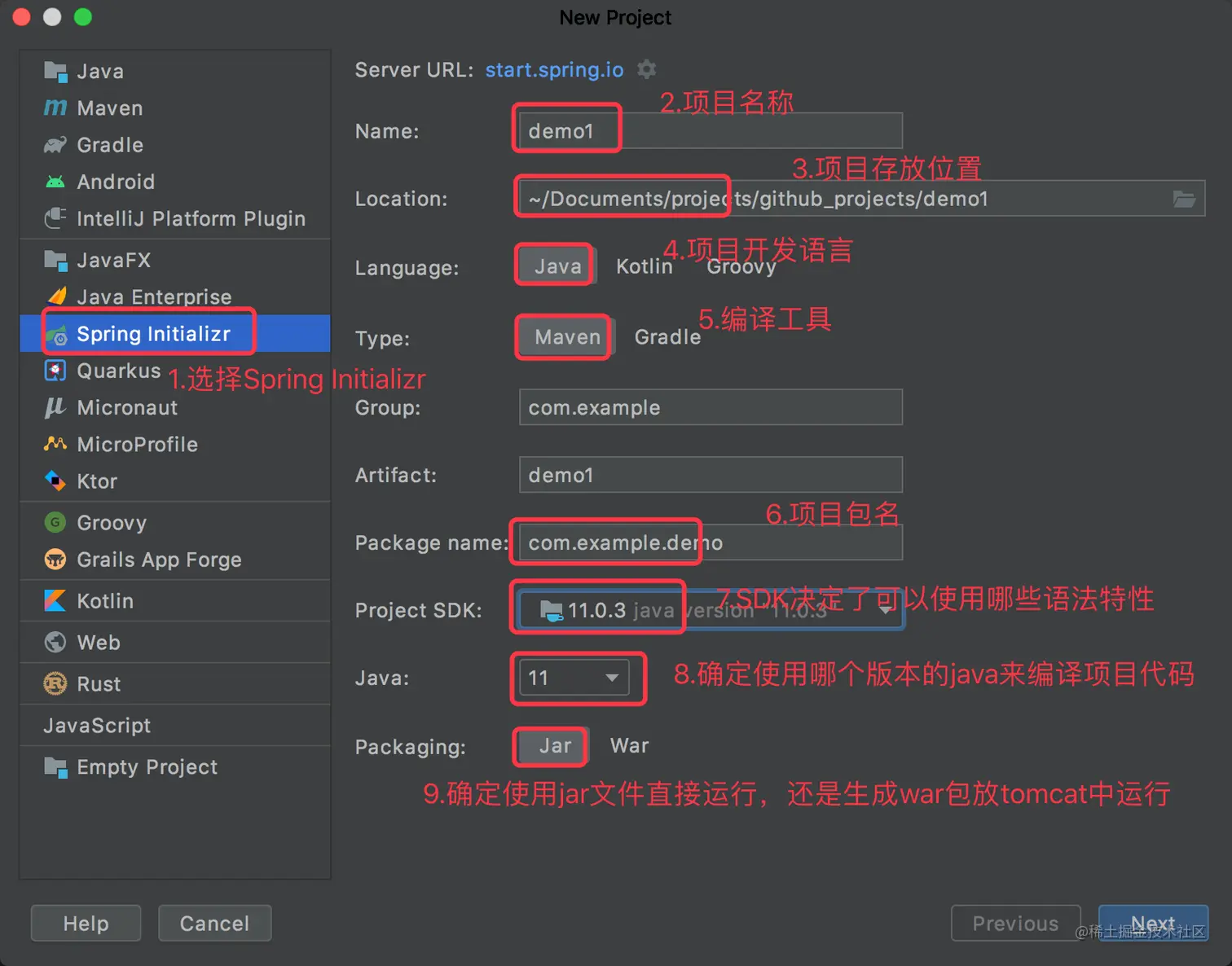Click the JavaFX folder icon

click(55, 261)
